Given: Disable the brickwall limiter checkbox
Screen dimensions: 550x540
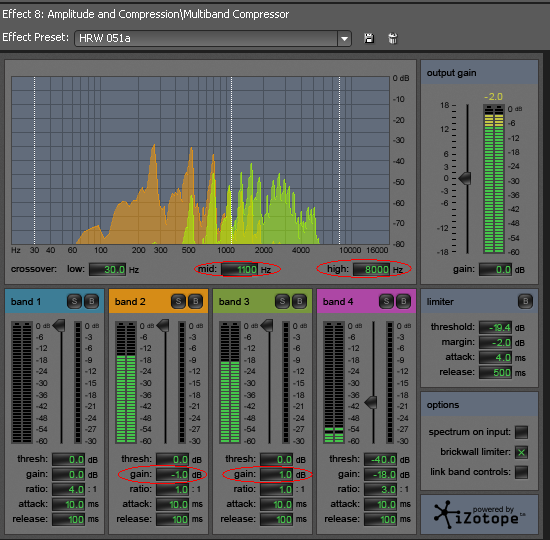Looking at the screenshot, I should tap(521, 452).
